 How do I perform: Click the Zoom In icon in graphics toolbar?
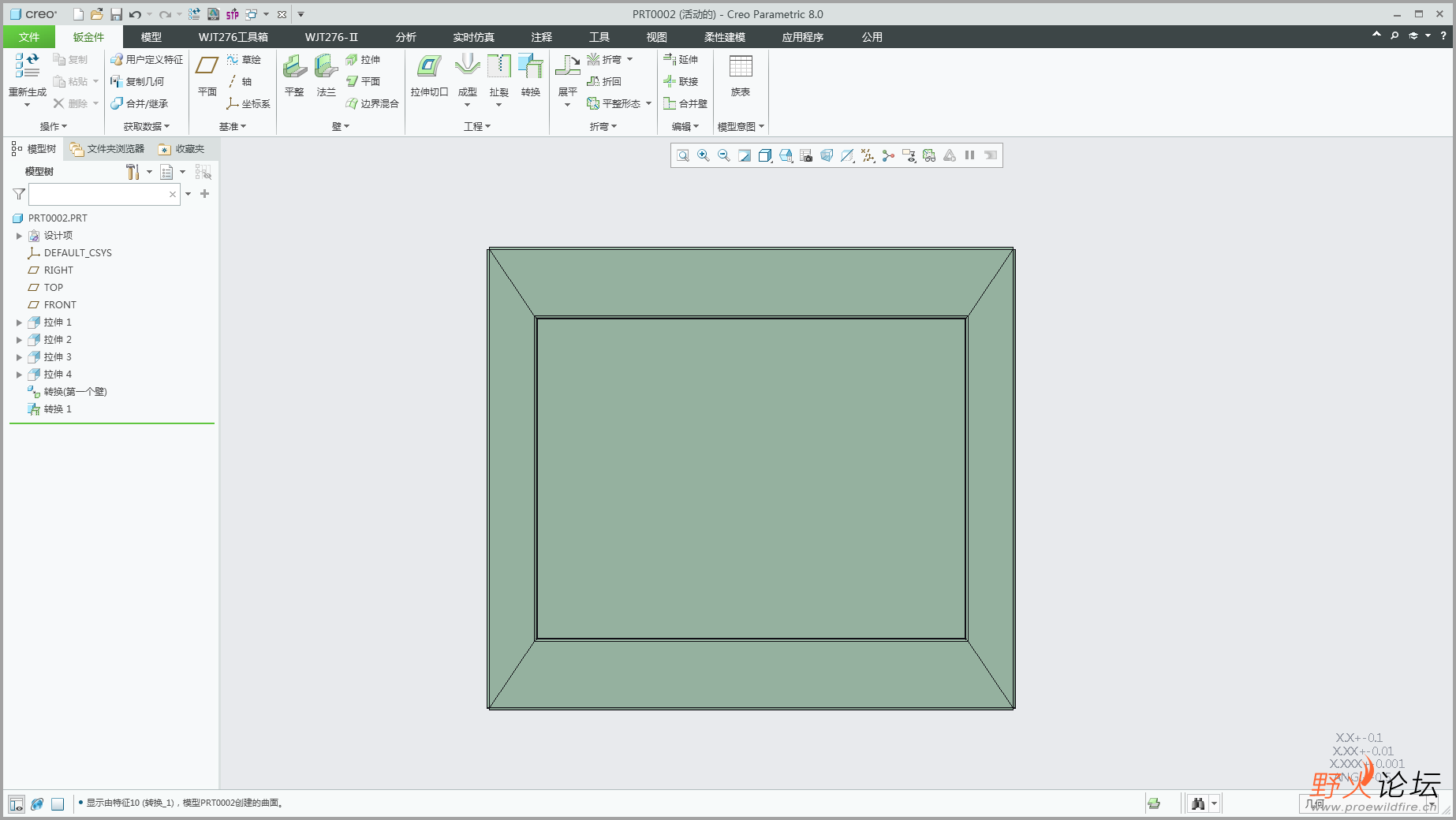coord(704,155)
